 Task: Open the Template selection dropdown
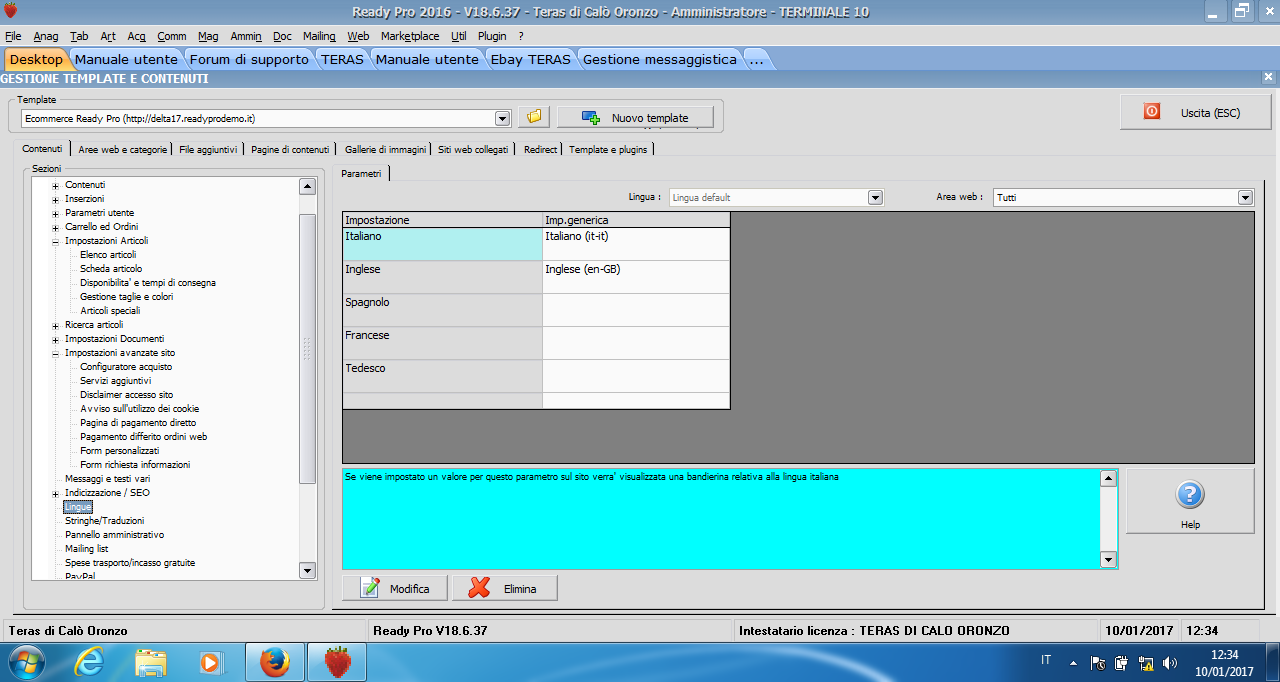(x=503, y=118)
